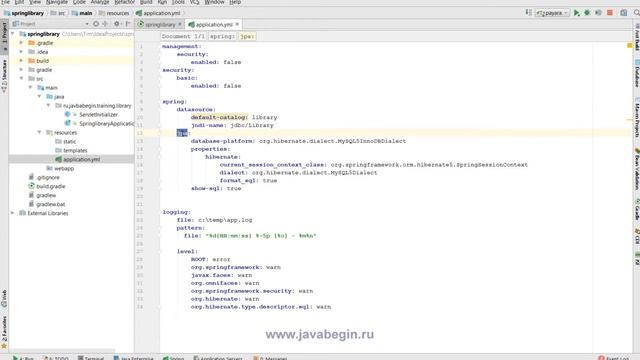This screenshot has height=360, width=640.
Task: Open the Spring tool window at bottom
Action: click(x=173, y=358)
